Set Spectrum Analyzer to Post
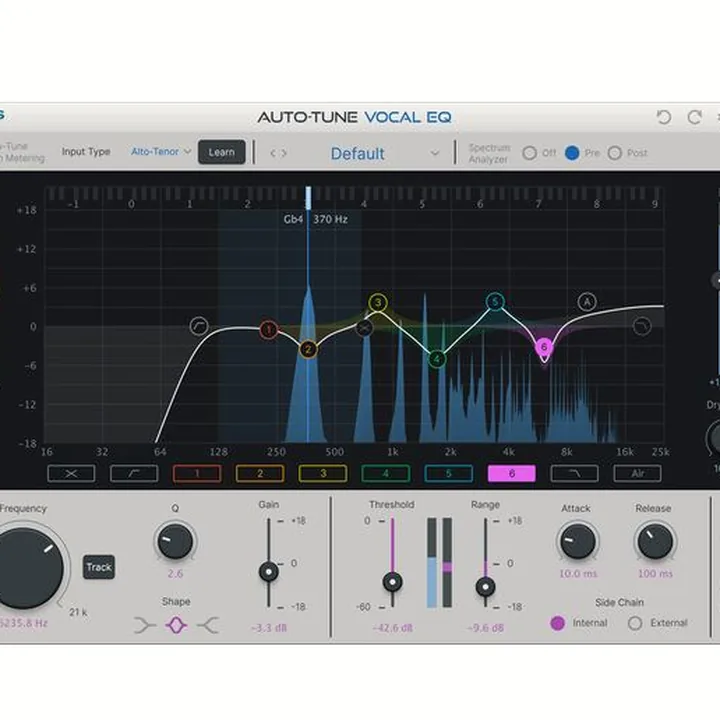This screenshot has height=720, width=720. coord(614,153)
